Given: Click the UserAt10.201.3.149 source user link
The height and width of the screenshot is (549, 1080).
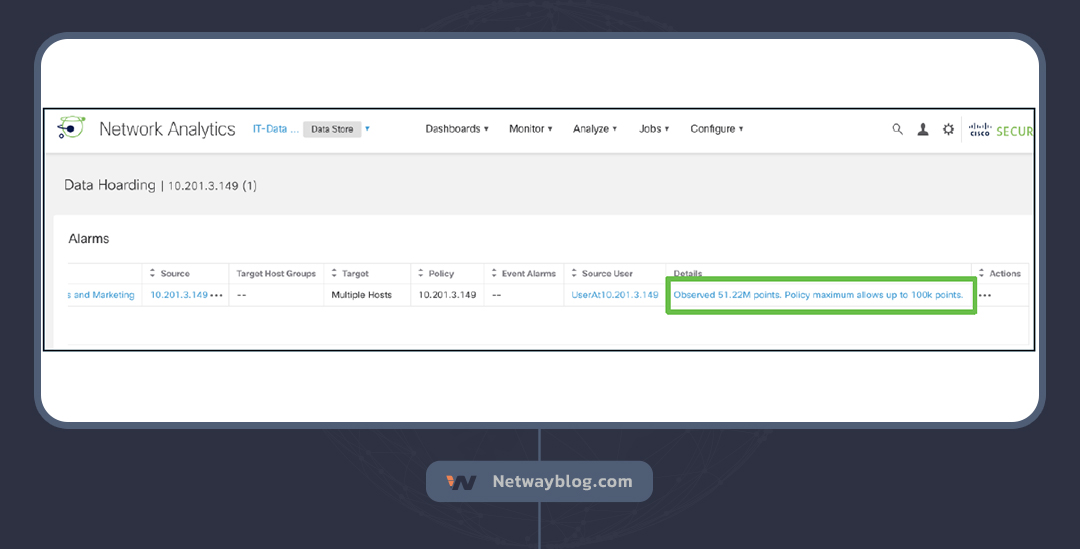Looking at the screenshot, I should click(x=614, y=295).
